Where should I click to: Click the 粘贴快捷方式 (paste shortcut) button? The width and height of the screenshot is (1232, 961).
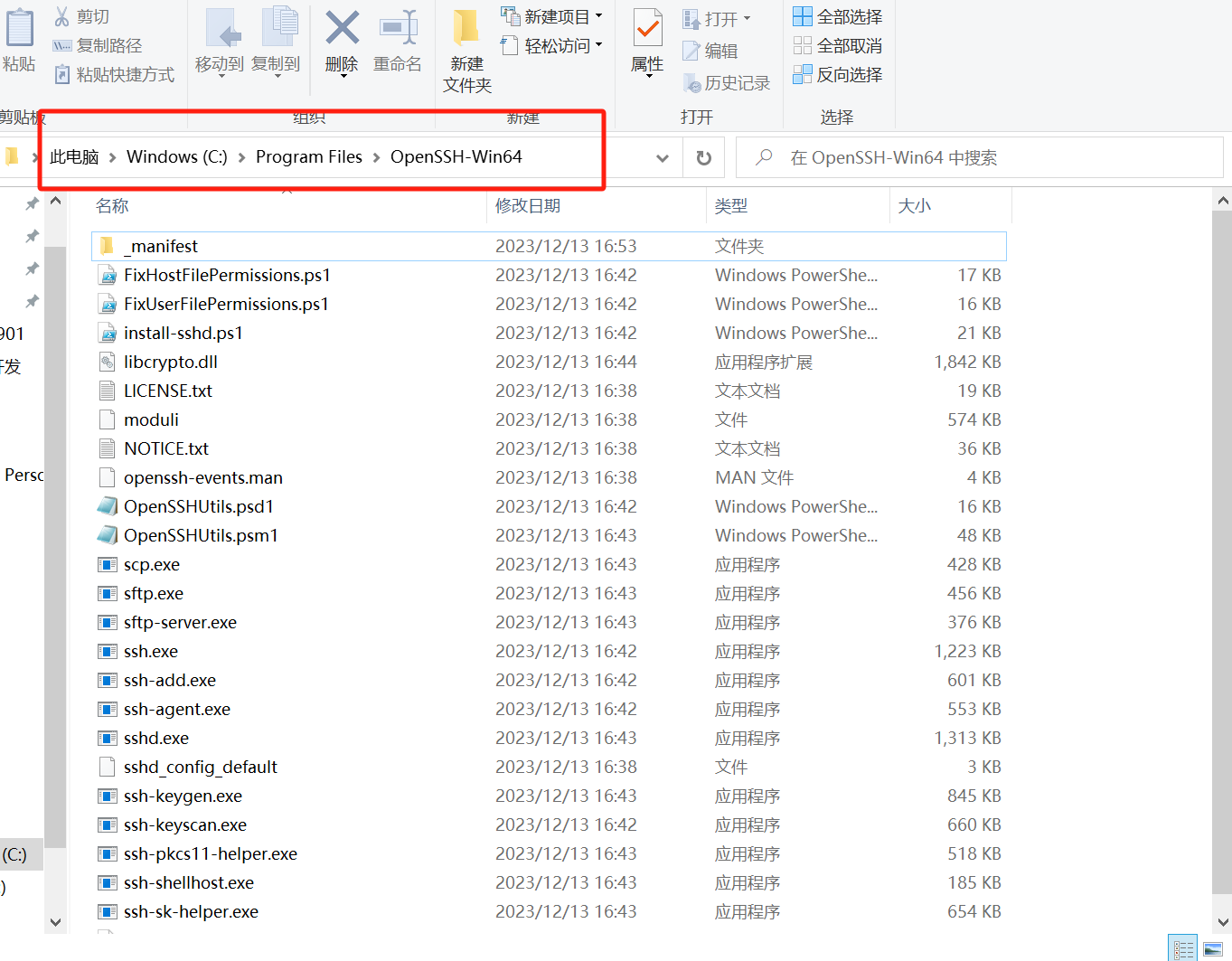point(114,75)
